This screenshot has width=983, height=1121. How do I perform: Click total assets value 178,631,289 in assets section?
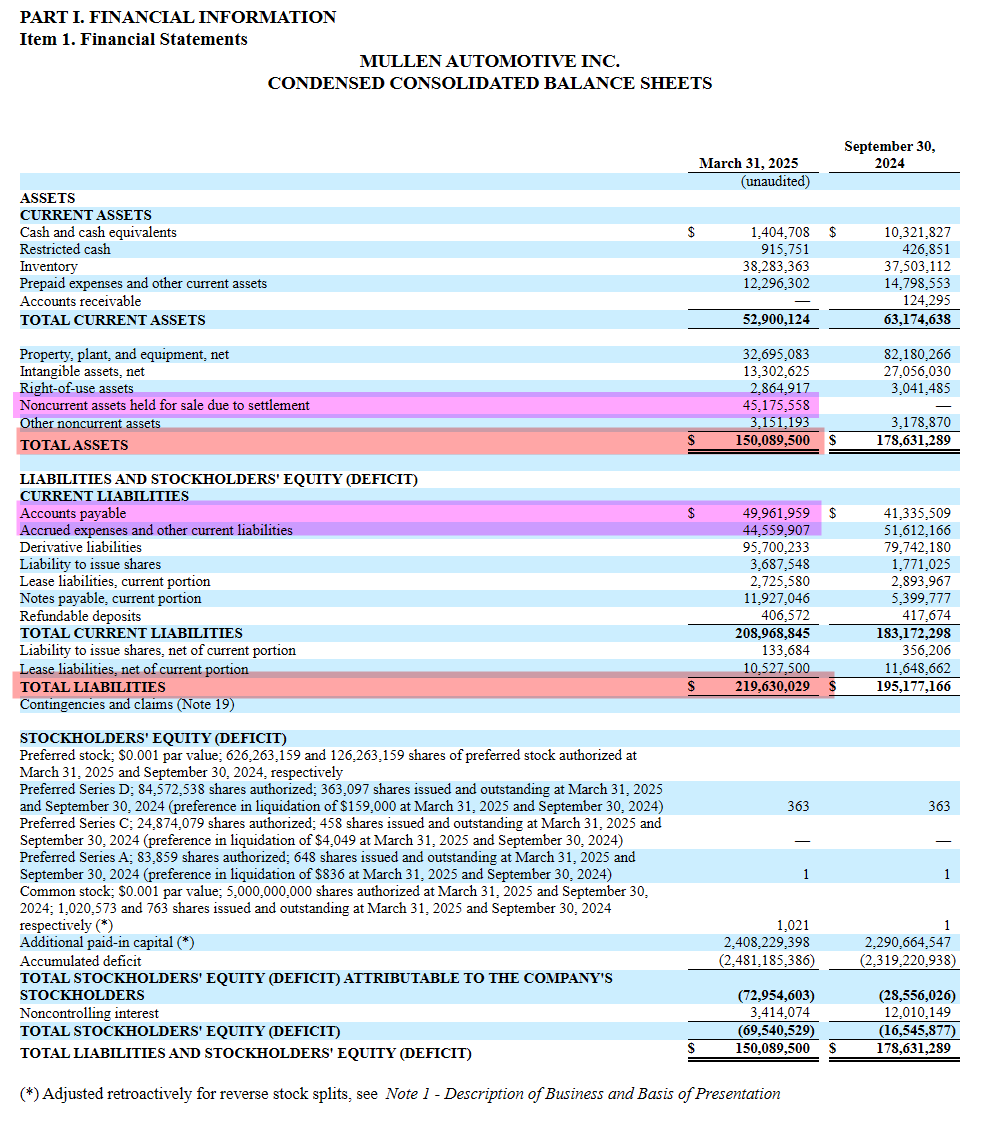[914, 440]
